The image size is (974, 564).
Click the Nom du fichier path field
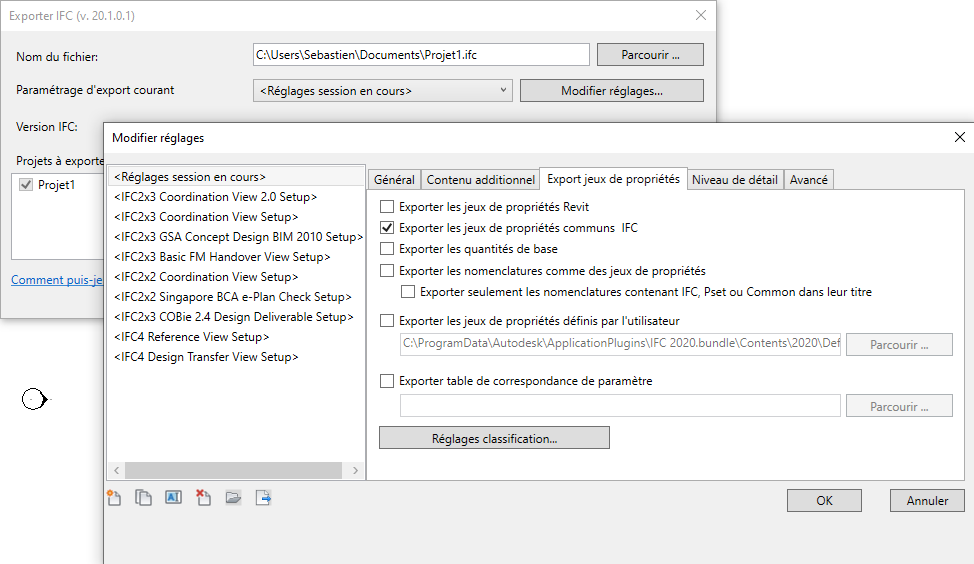click(421, 55)
